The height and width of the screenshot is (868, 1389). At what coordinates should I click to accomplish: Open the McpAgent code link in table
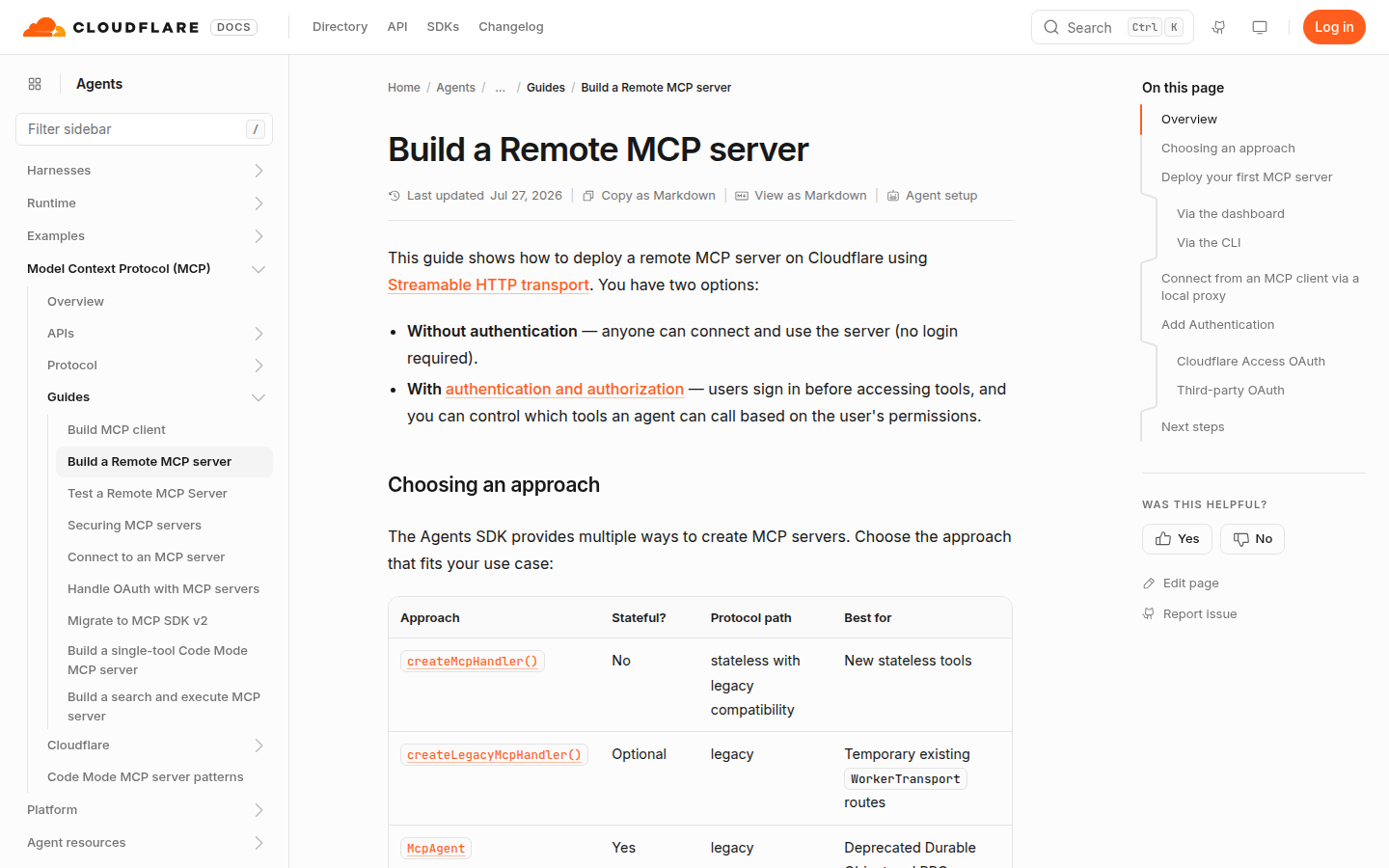coord(436,849)
